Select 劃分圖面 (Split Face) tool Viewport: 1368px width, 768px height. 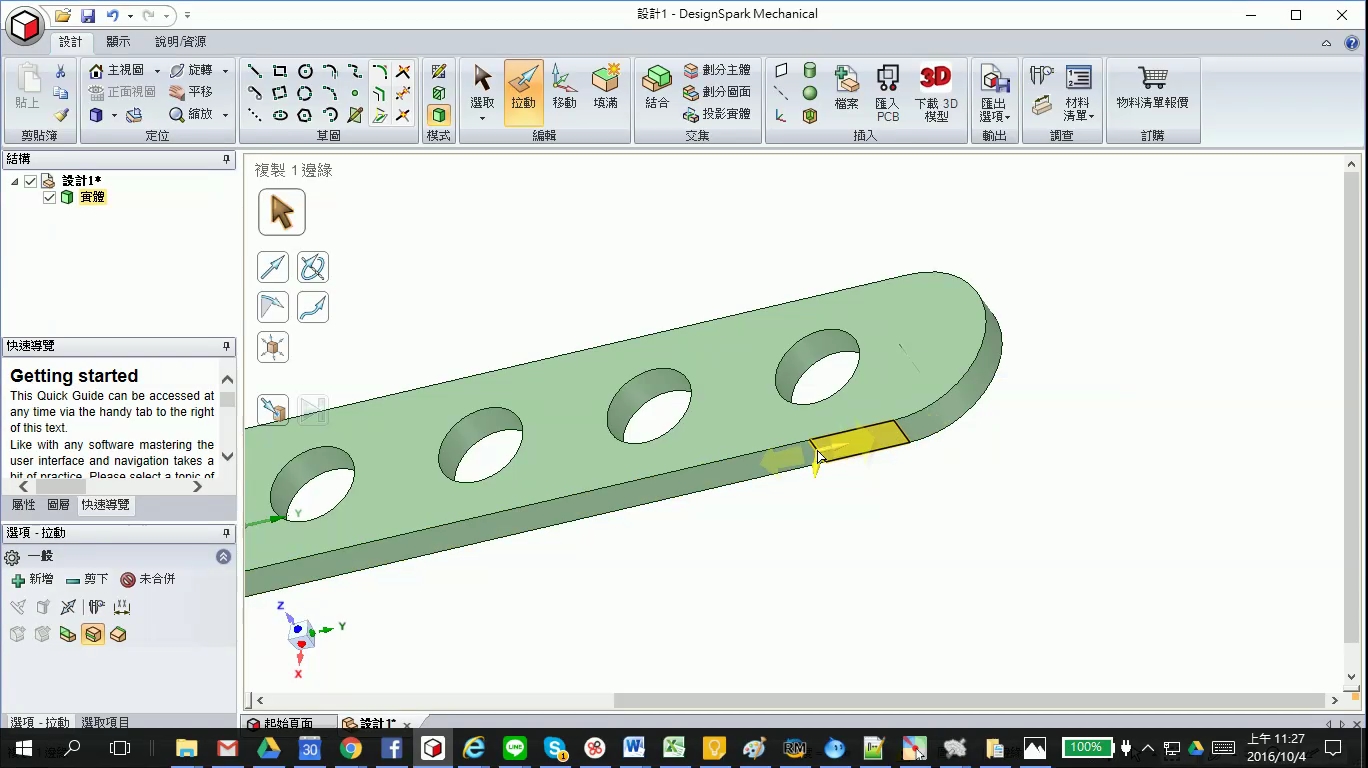pyautogui.click(x=717, y=92)
